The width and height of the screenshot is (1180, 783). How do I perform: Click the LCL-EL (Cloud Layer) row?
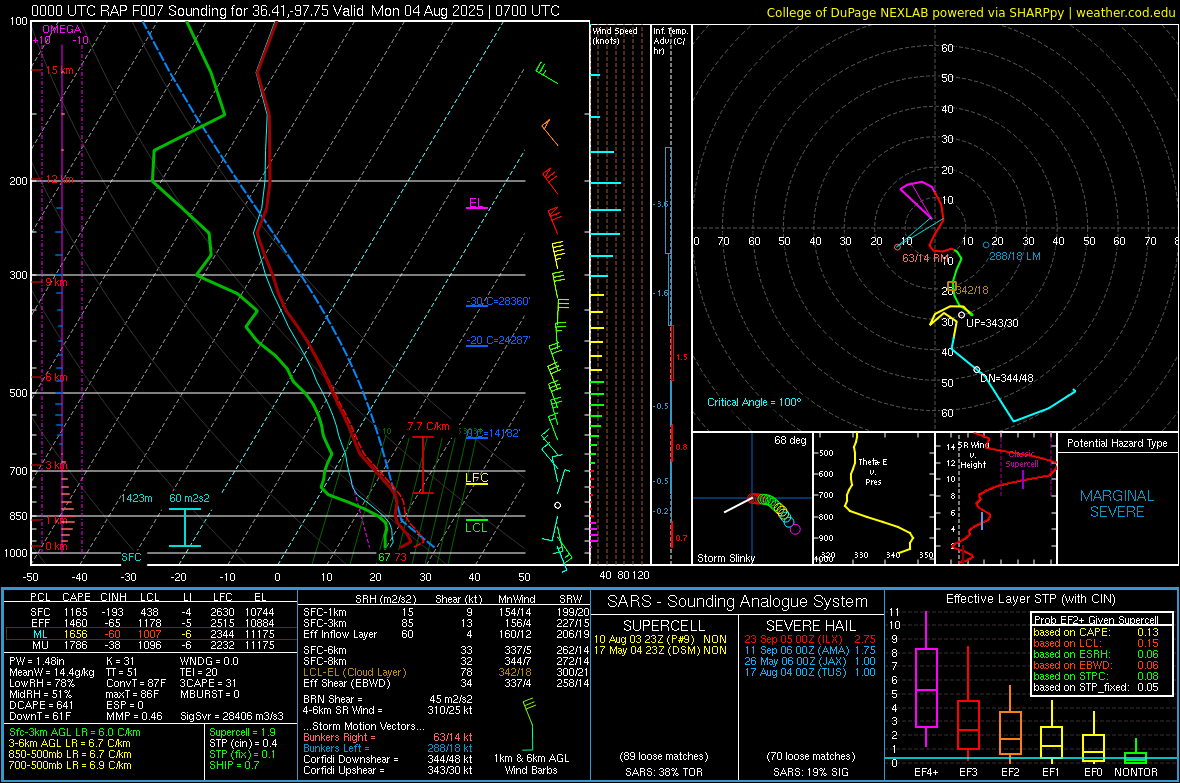tap(446, 672)
